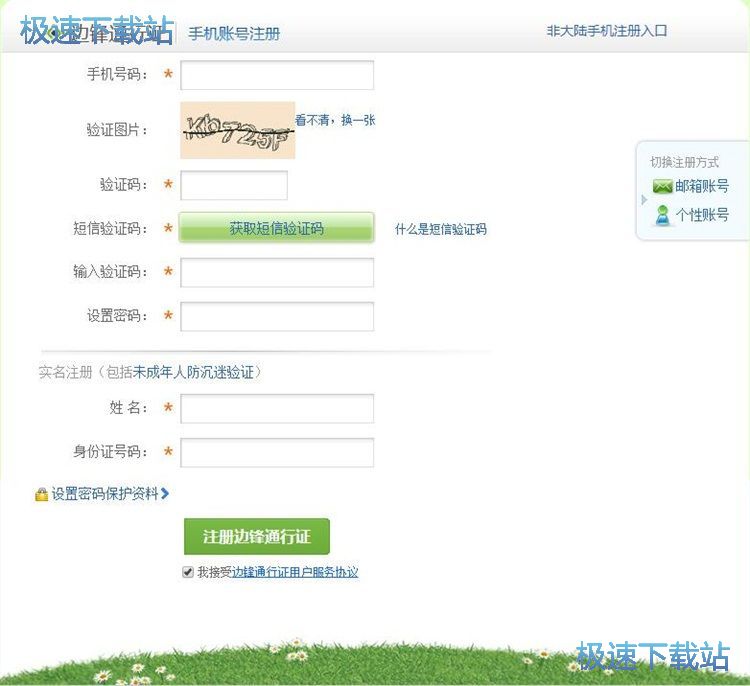Click the captcha verification image
This screenshot has width=750, height=686.
point(238,130)
